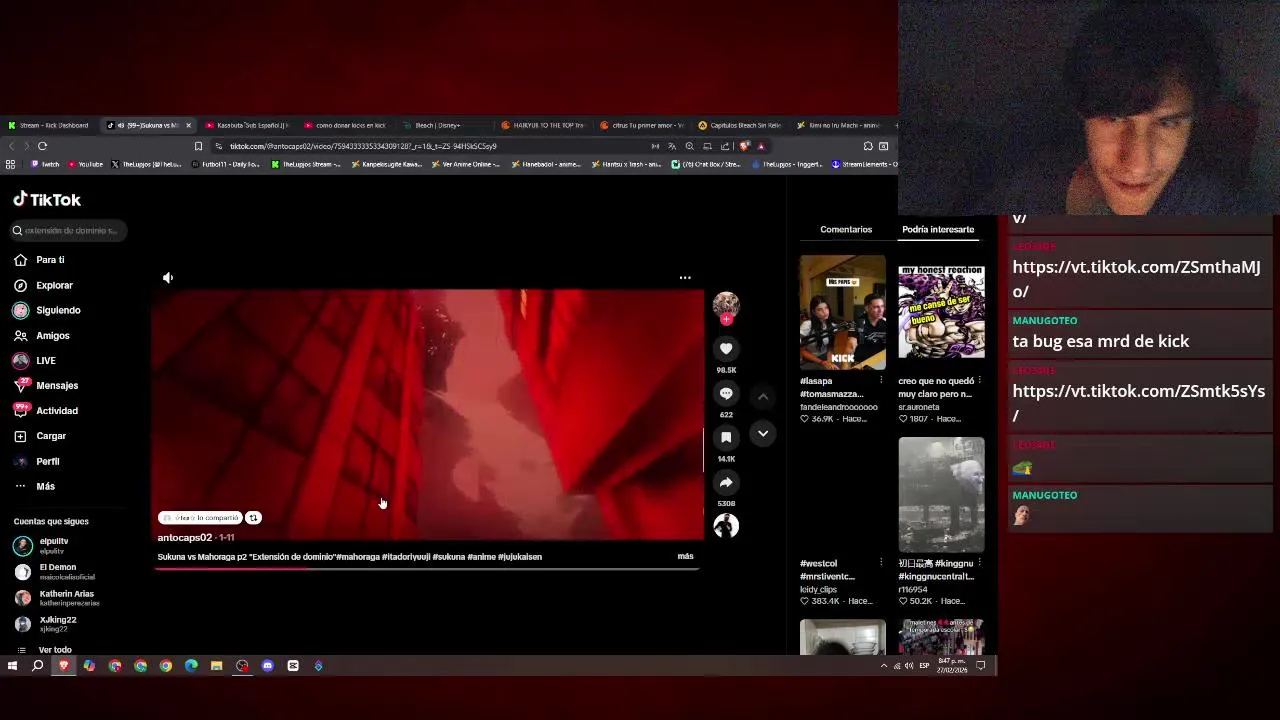The width and height of the screenshot is (1280, 720).
Task: Switch to the 'Stream - Kick Dashboard' browser tab
Action: [49, 125]
